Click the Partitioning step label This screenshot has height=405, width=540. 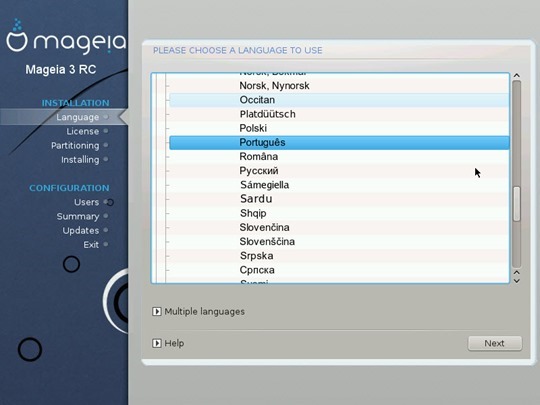point(75,146)
